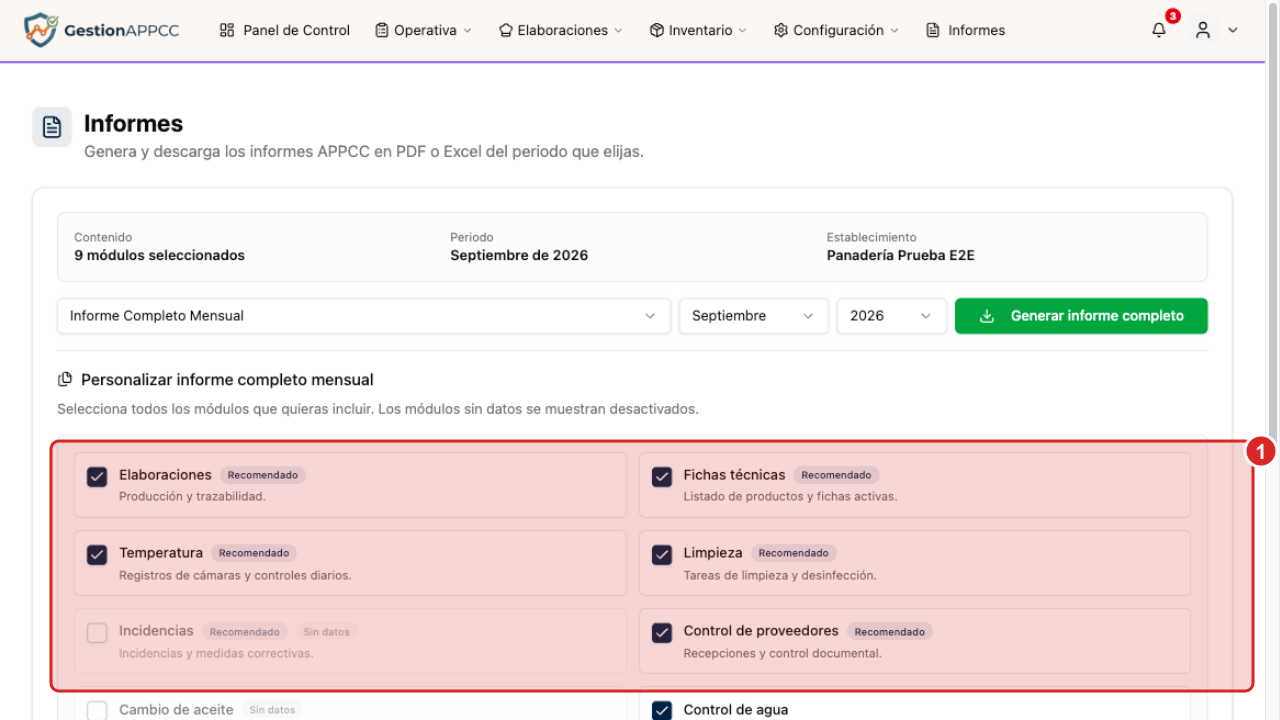Expand the Inventario menu chevron
Viewport: 1280px width, 720px height.
coord(742,31)
